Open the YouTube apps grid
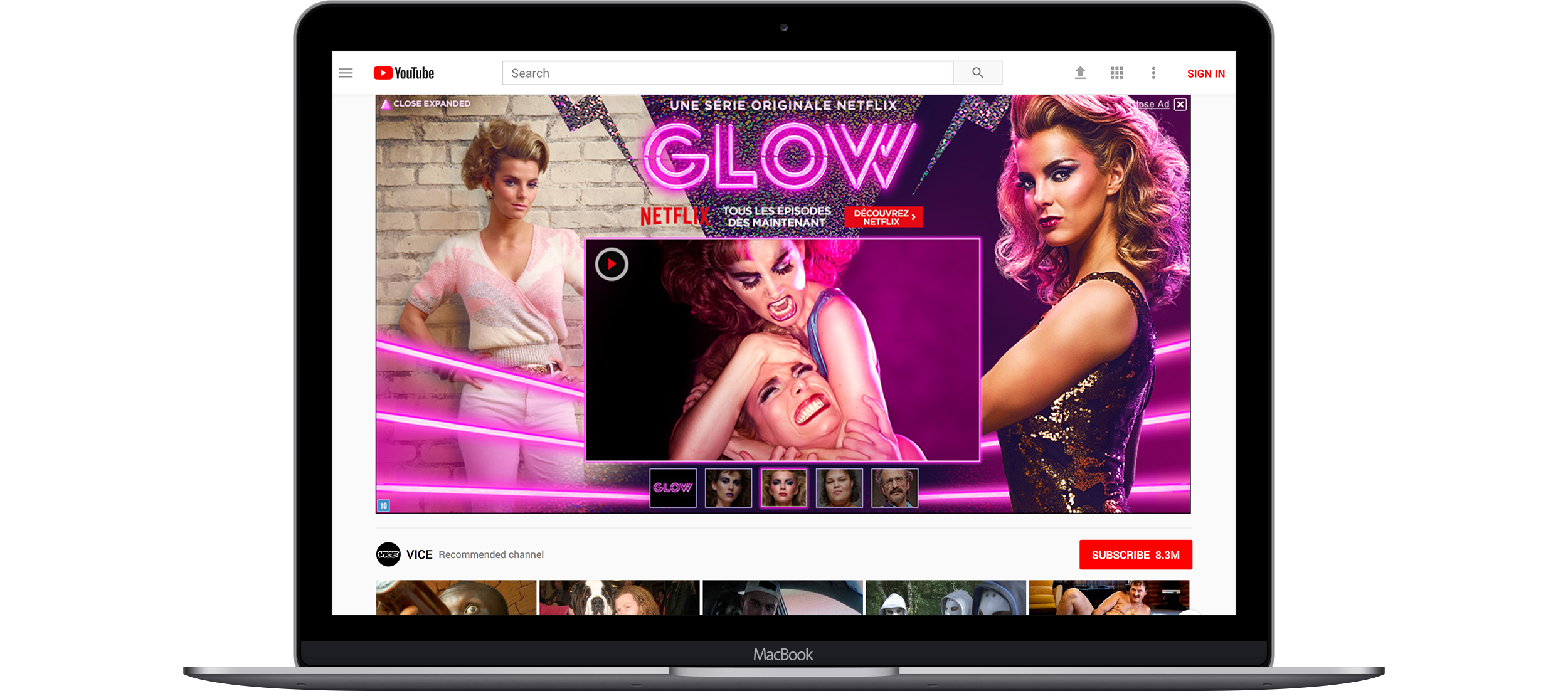 point(1117,73)
